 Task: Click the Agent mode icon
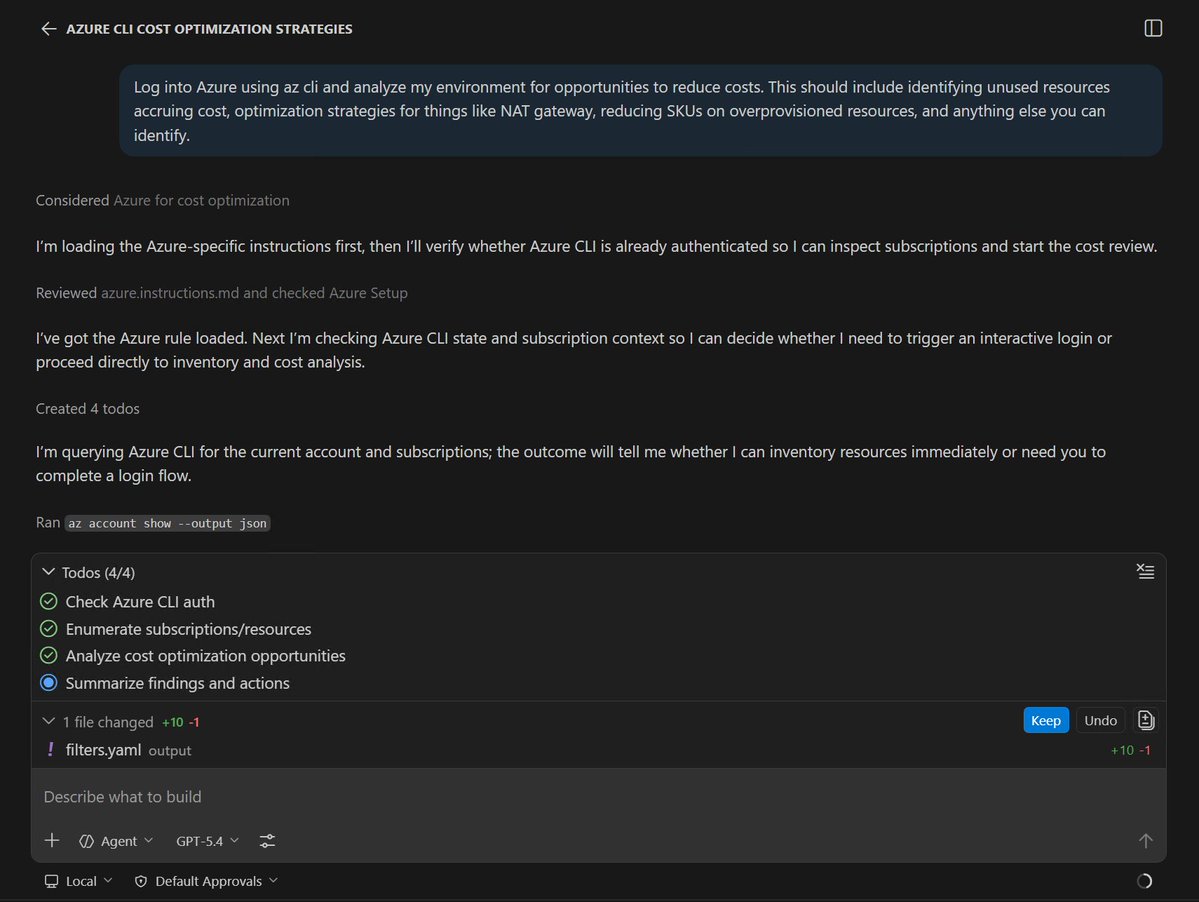86,841
